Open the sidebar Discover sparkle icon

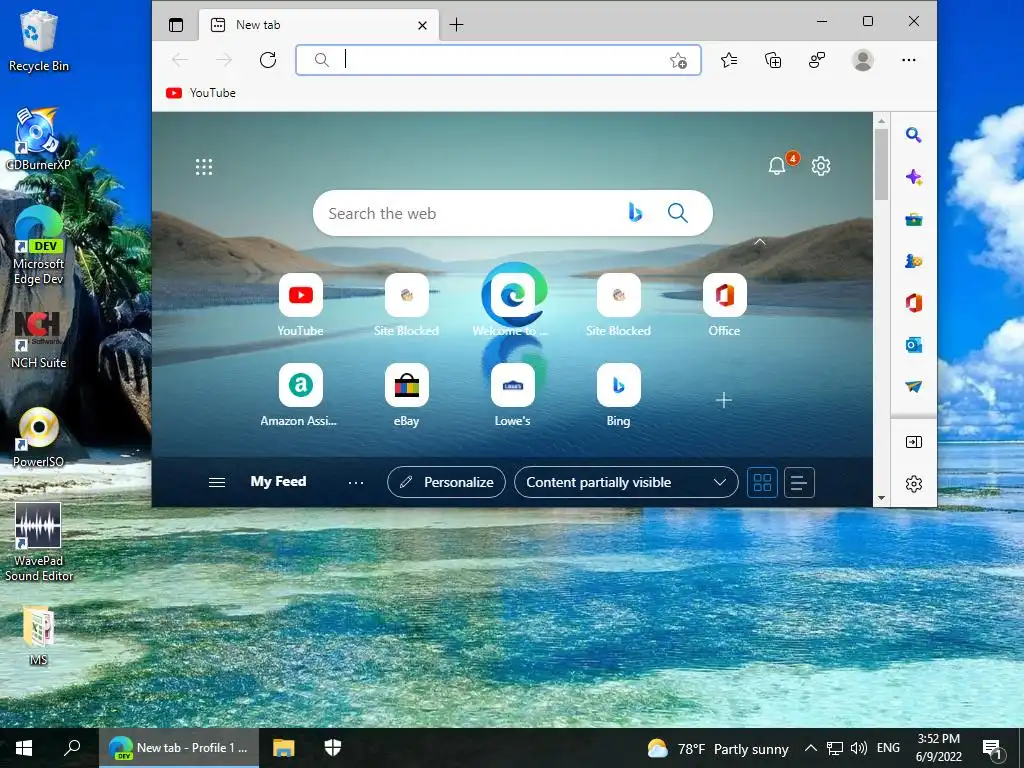click(914, 177)
